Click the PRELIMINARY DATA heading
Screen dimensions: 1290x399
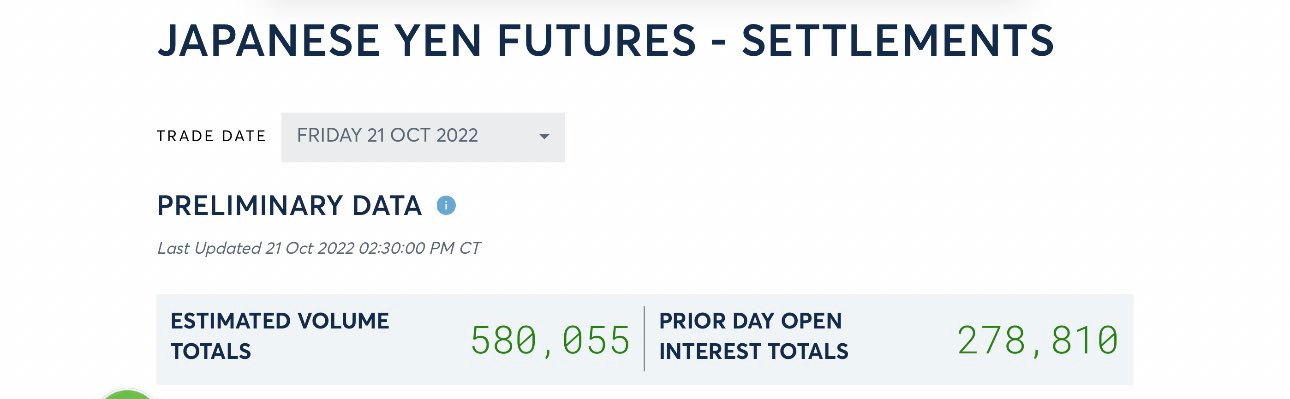pos(290,206)
